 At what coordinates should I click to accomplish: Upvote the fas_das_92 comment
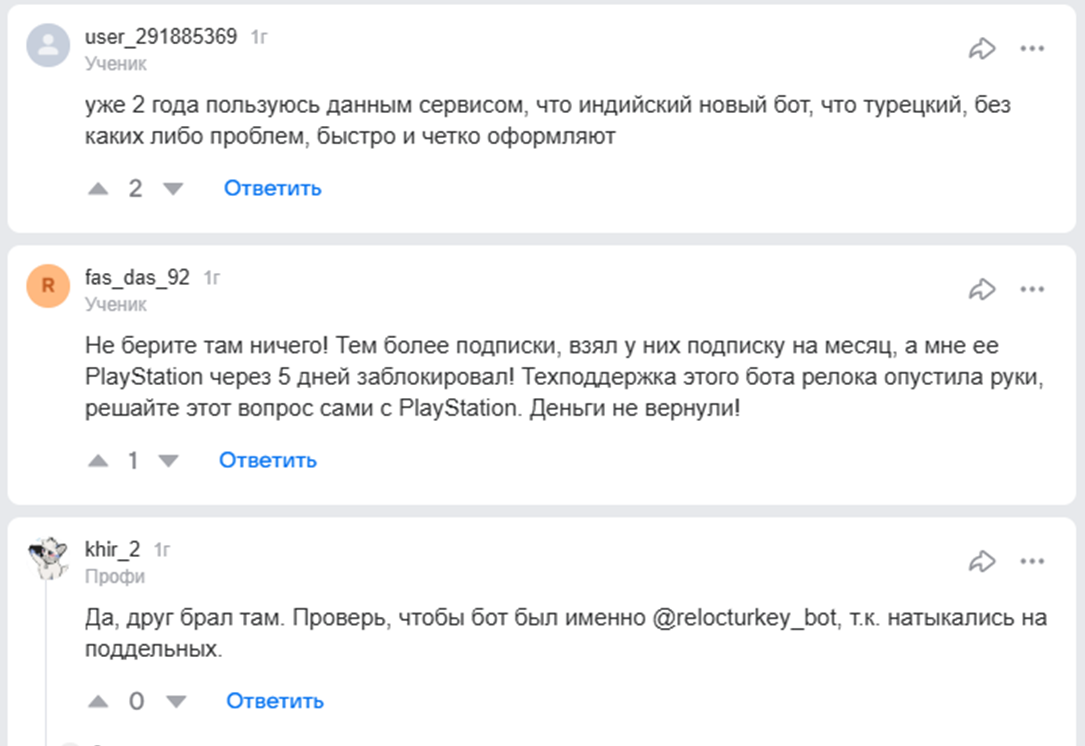click(x=98, y=461)
